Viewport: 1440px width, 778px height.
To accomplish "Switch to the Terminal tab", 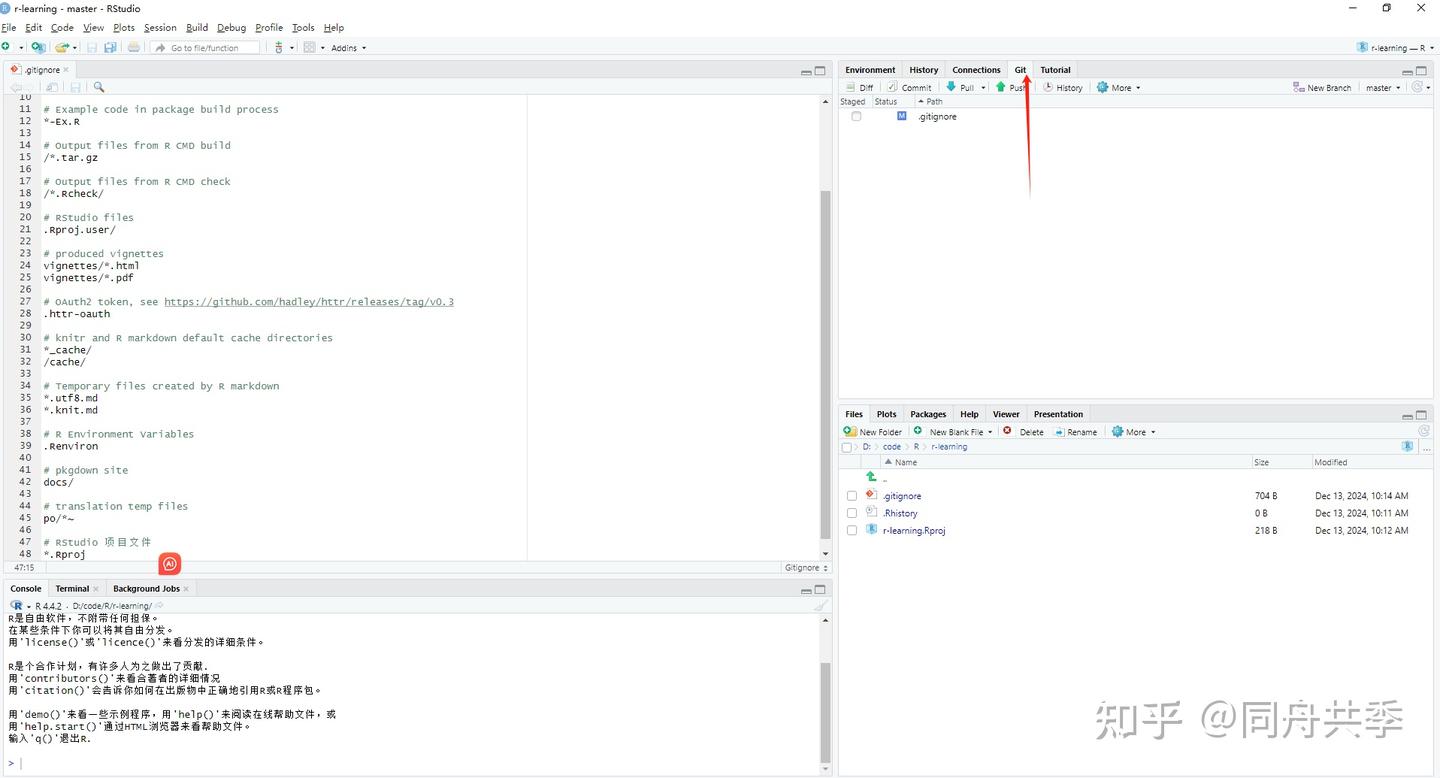I will pyautogui.click(x=71, y=588).
